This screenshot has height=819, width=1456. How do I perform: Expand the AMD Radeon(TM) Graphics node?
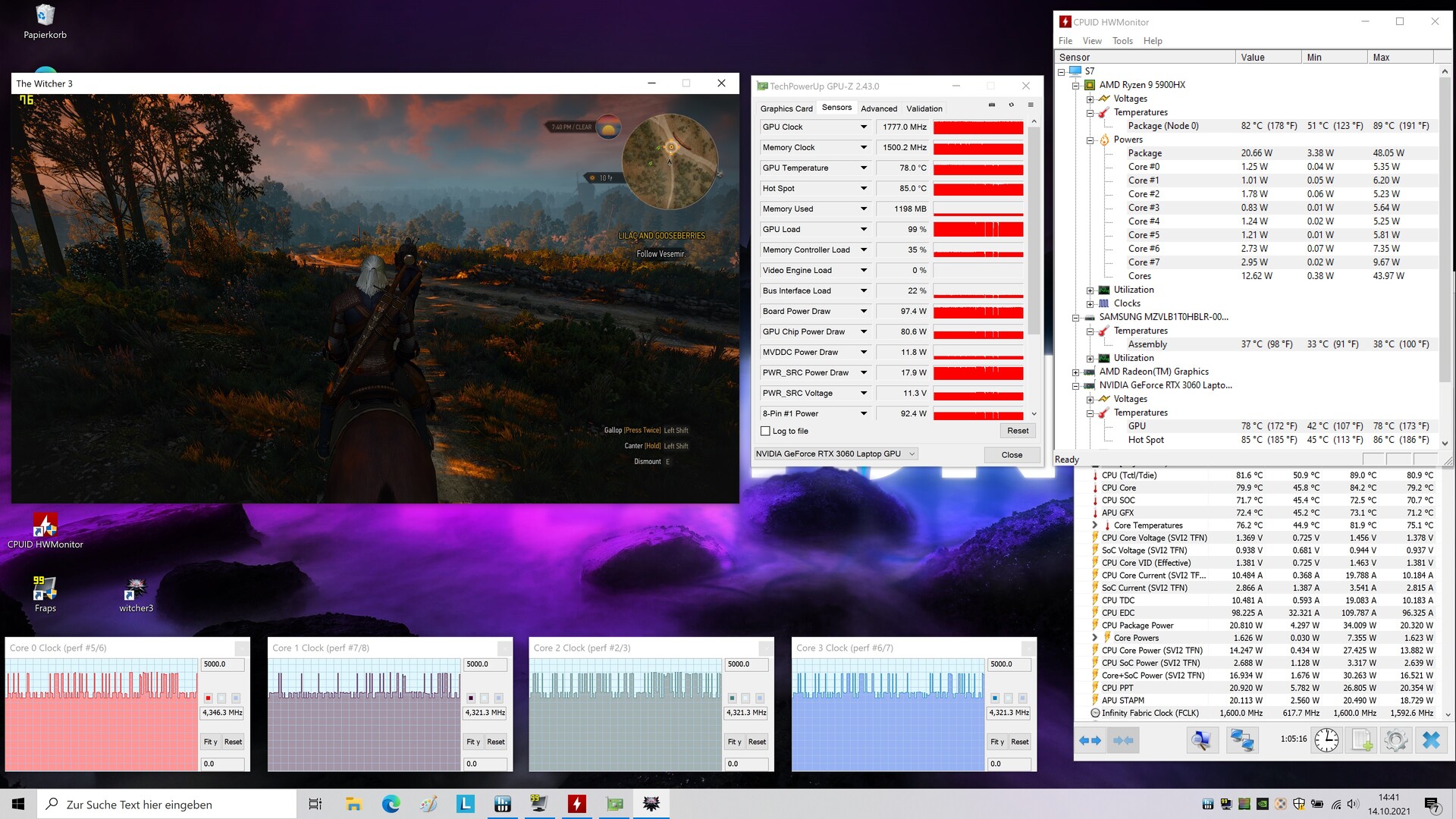(1075, 372)
